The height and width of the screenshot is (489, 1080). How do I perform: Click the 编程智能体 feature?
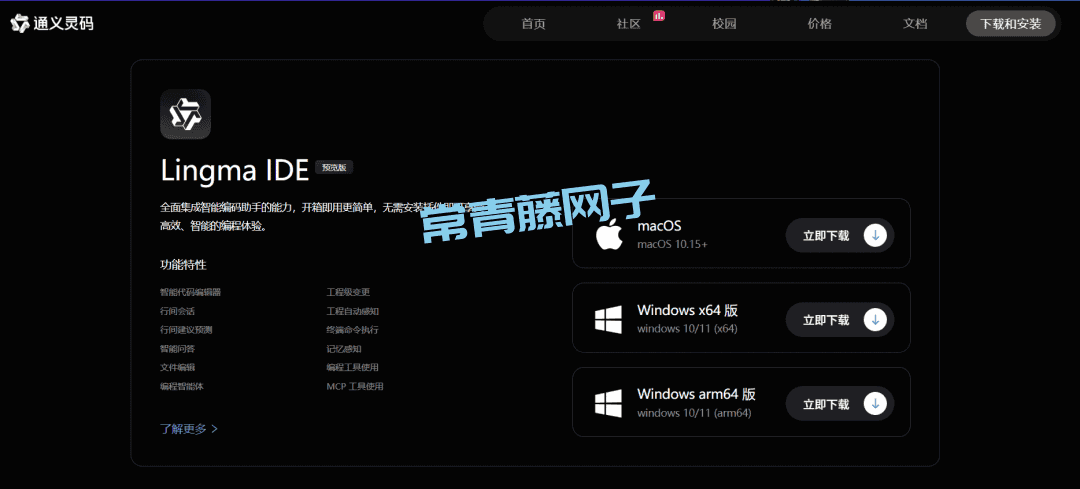coord(182,386)
